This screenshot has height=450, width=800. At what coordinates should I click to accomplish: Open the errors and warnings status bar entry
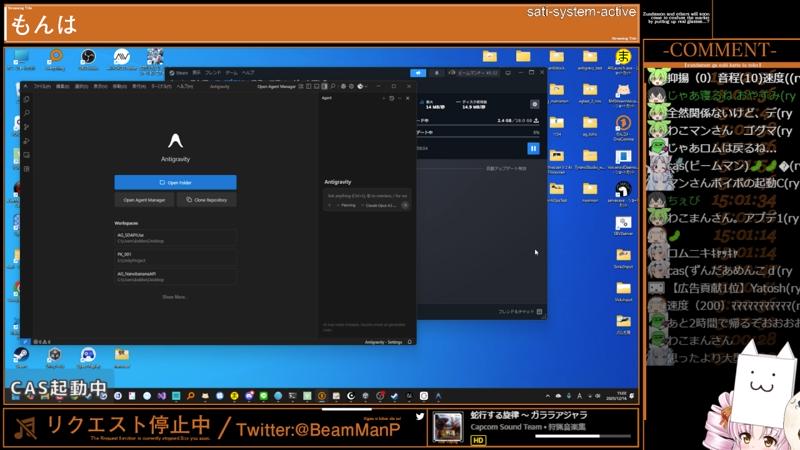(42, 342)
